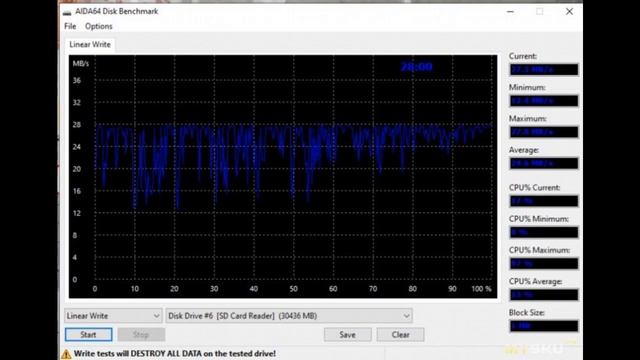The image size is (640, 360).
Task: Click the AIDA64 Disk Benchmark title icon
Action: 67,12
